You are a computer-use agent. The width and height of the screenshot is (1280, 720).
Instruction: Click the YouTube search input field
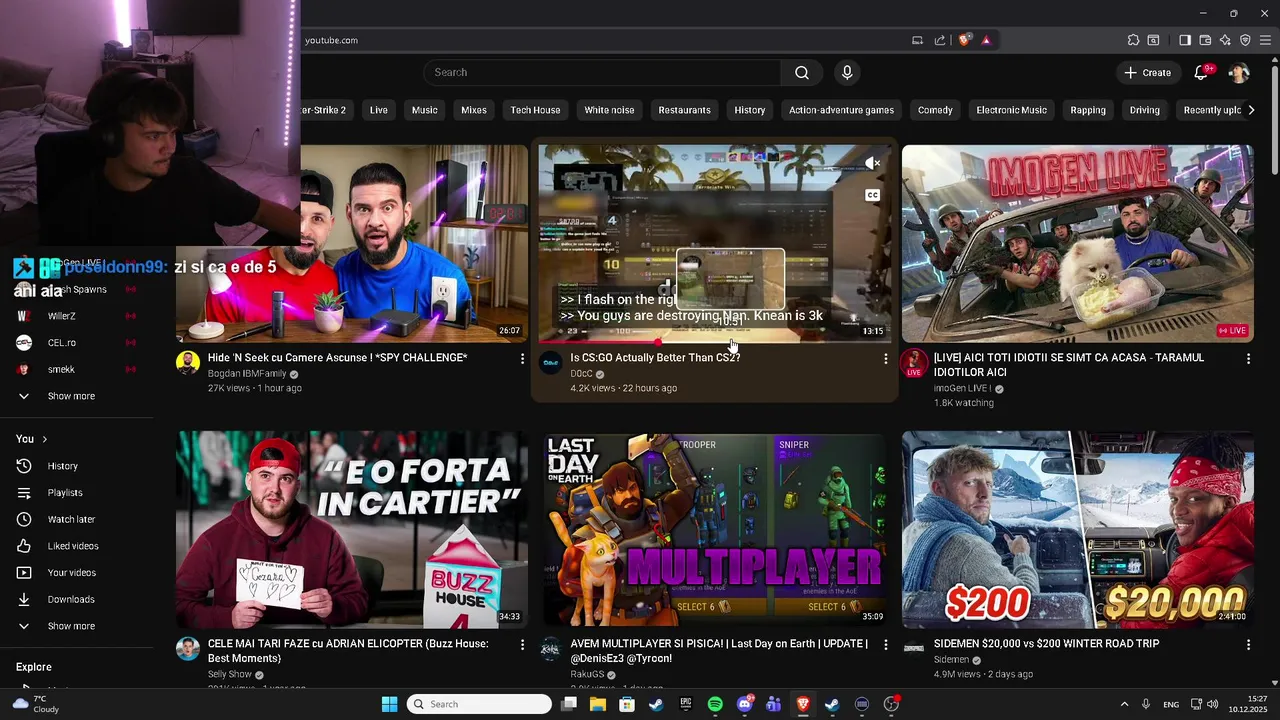coord(602,72)
